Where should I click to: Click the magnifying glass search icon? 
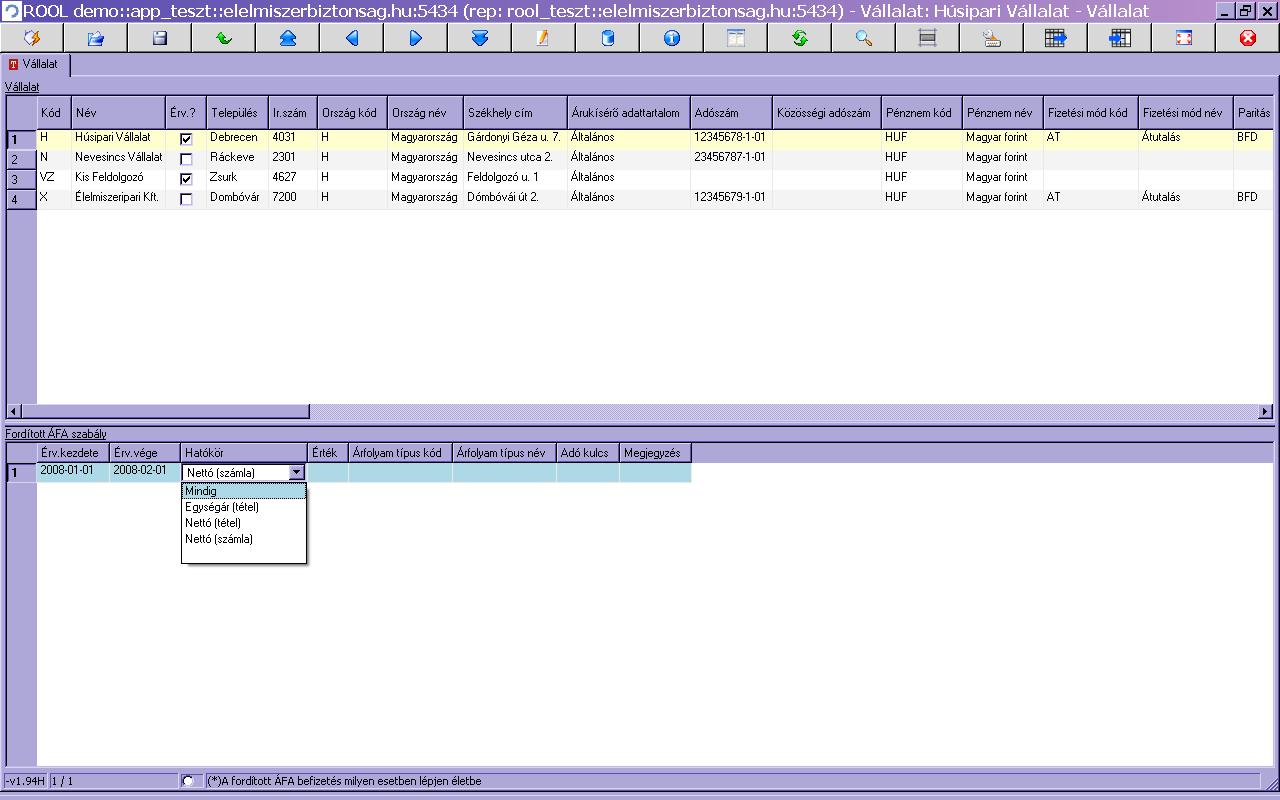click(863, 38)
